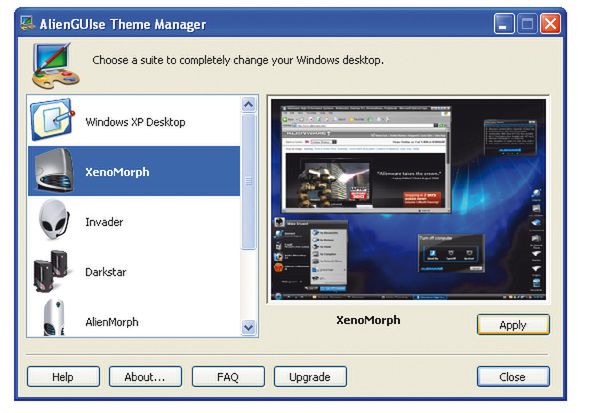This screenshot has height=413, width=613.
Task: Close the window with the red X
Action: pos(550,23)
